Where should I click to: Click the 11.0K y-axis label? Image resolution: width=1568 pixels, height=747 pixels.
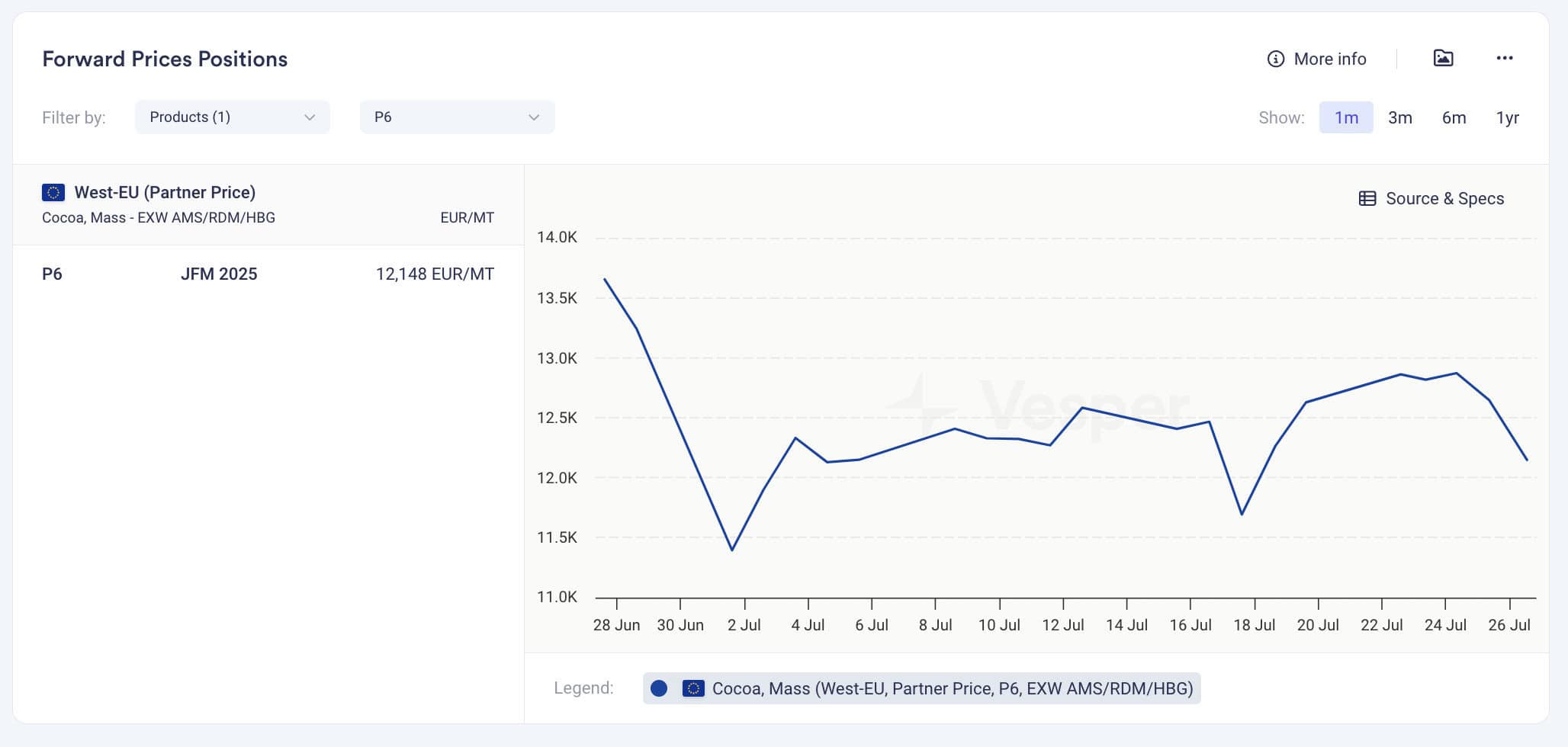tap(557, 597)
